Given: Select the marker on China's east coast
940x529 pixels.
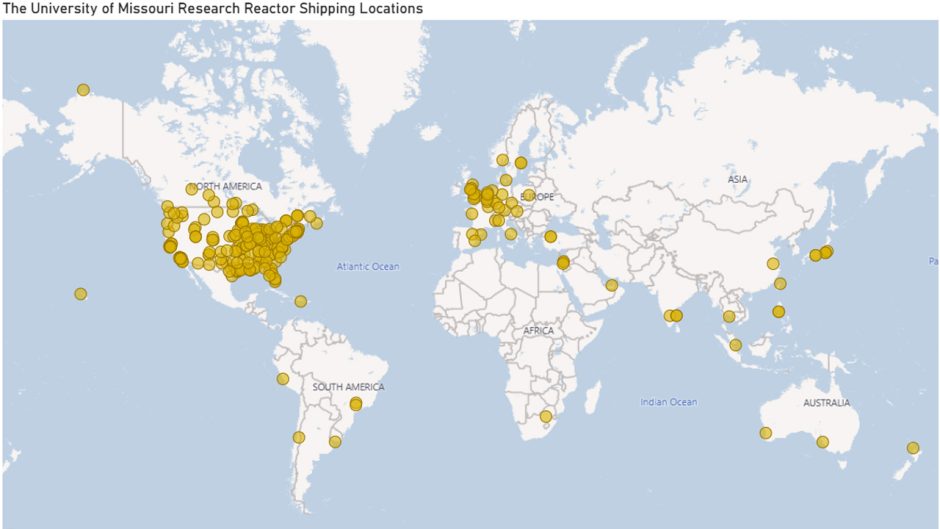Looking at the screenshot, I should coord(772,264).
